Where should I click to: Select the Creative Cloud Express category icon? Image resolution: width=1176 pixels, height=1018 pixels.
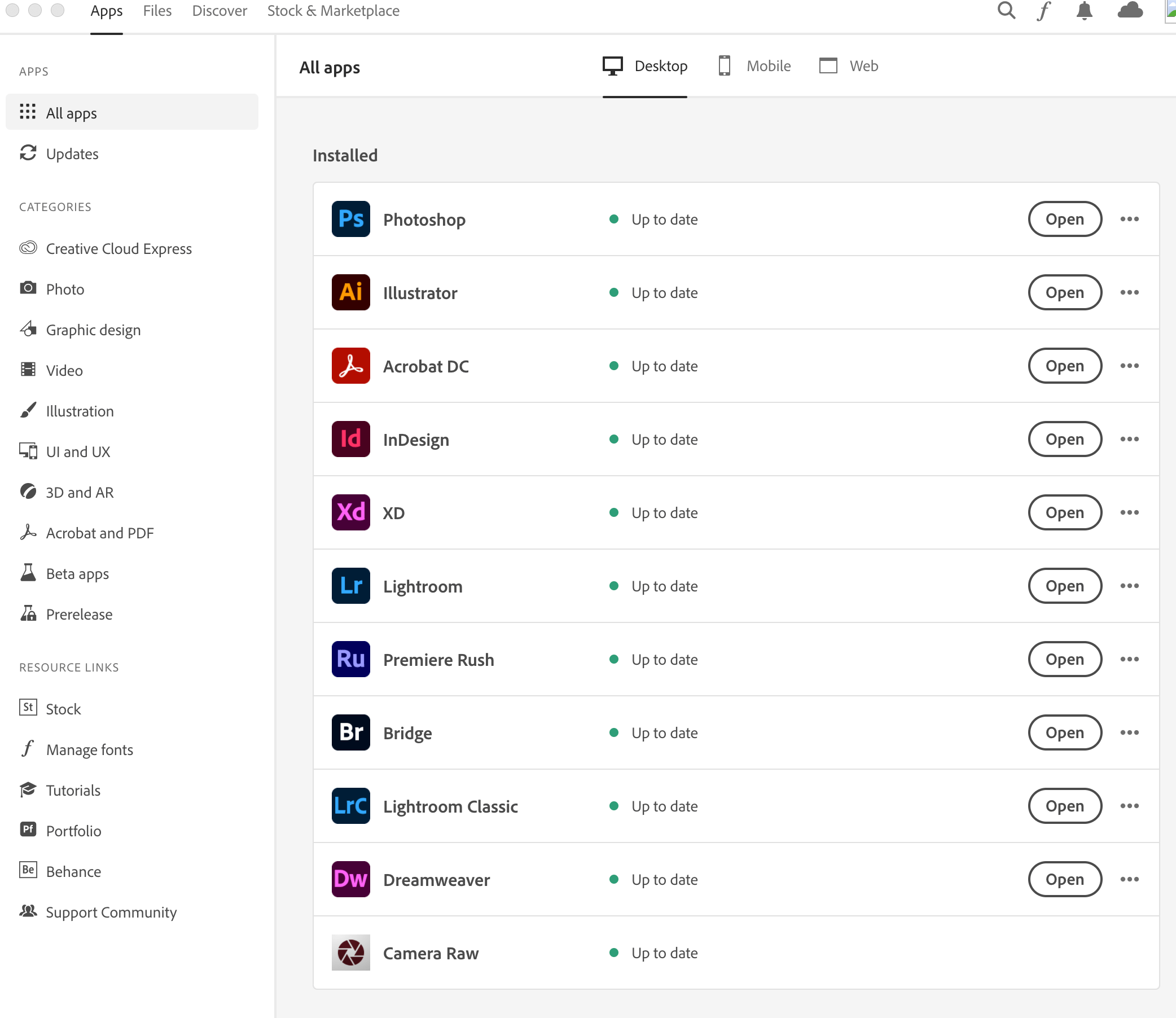(x=28, y=248)
